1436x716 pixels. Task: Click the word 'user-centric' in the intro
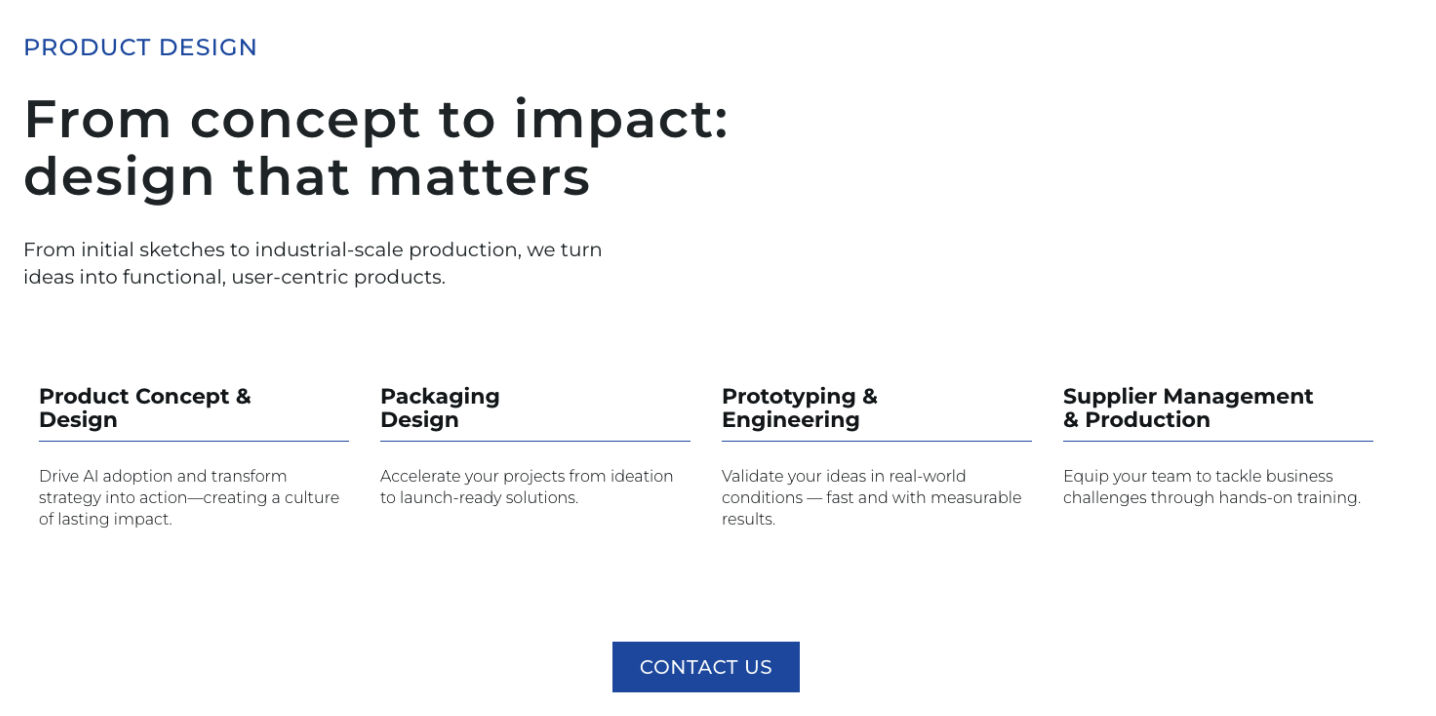point(286,277)
